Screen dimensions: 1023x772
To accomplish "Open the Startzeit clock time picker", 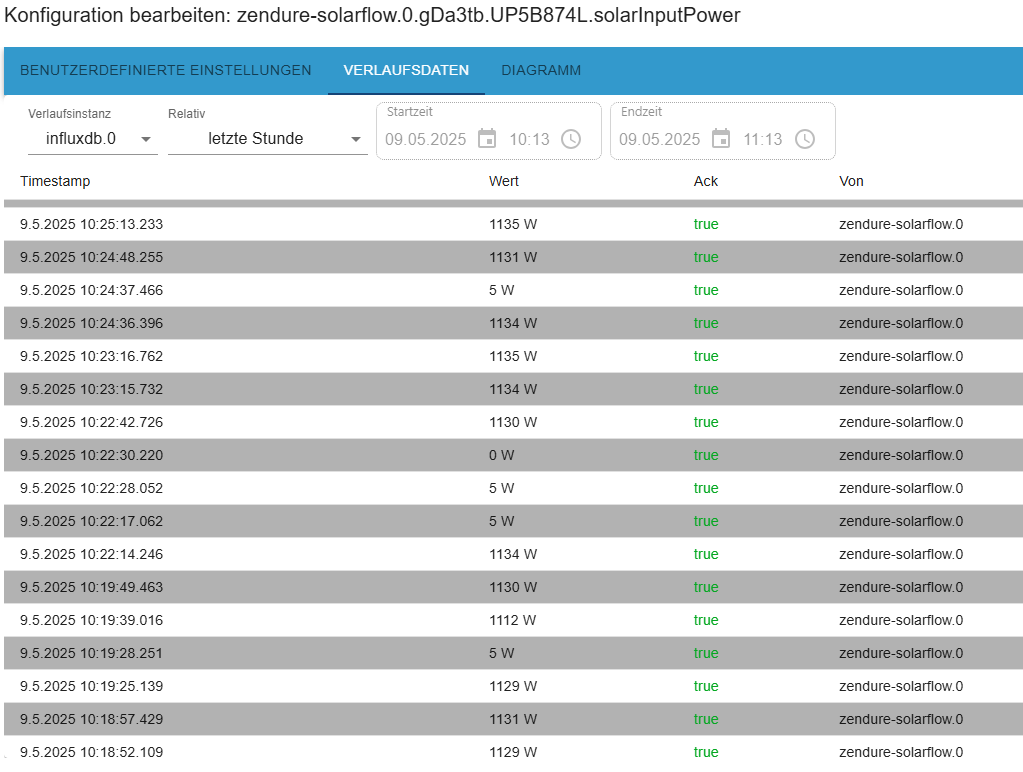I will tap(571, 139).
